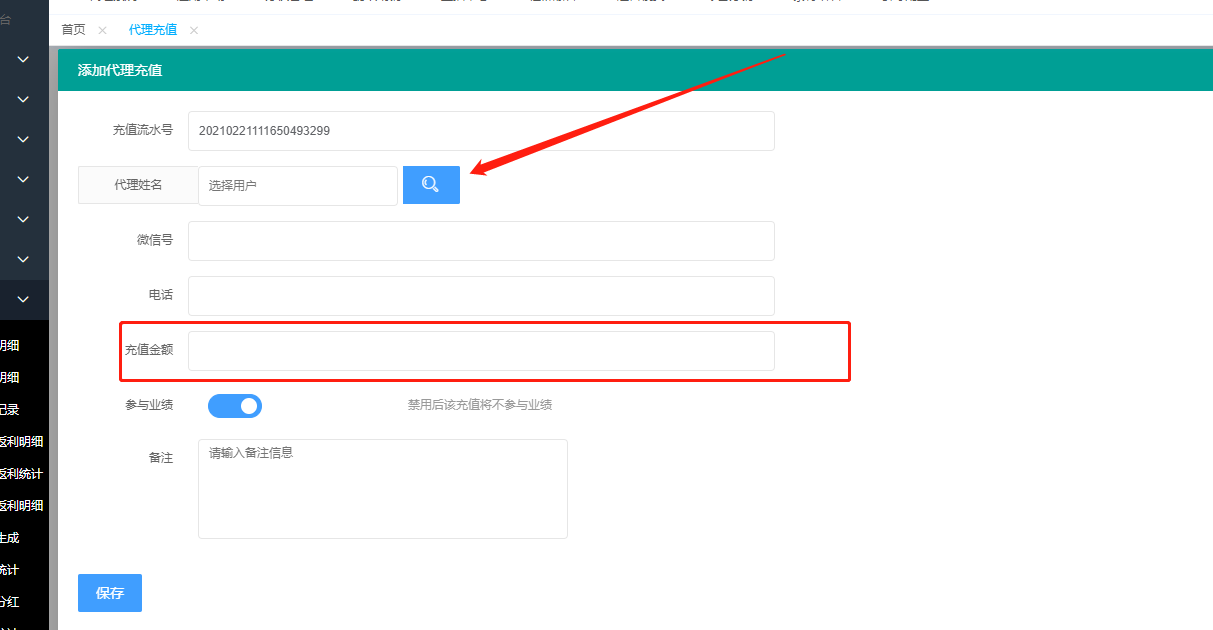Open the sidebar entry ending in 生成
Viewport: 1213px width, 630px height.
[x=10, y=538]
